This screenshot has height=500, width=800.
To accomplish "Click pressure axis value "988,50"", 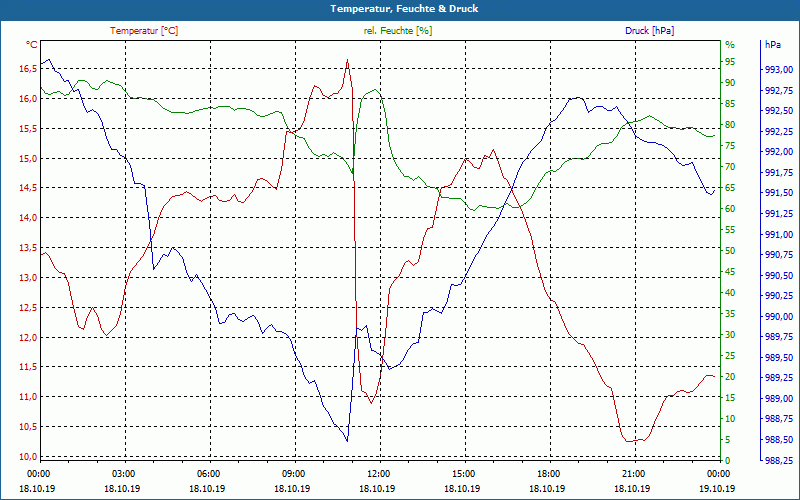I will [x=779, y=440].
